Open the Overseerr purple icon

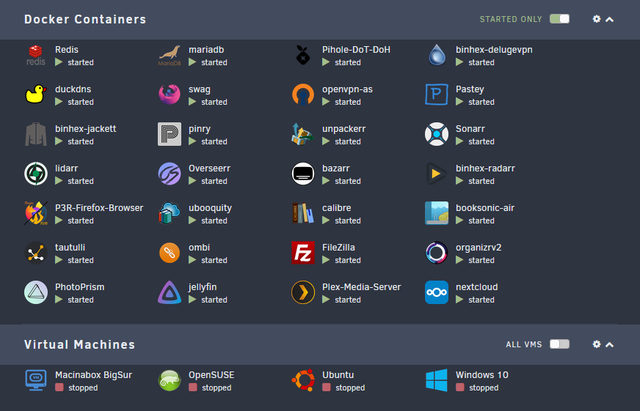(x=169, y=174)
